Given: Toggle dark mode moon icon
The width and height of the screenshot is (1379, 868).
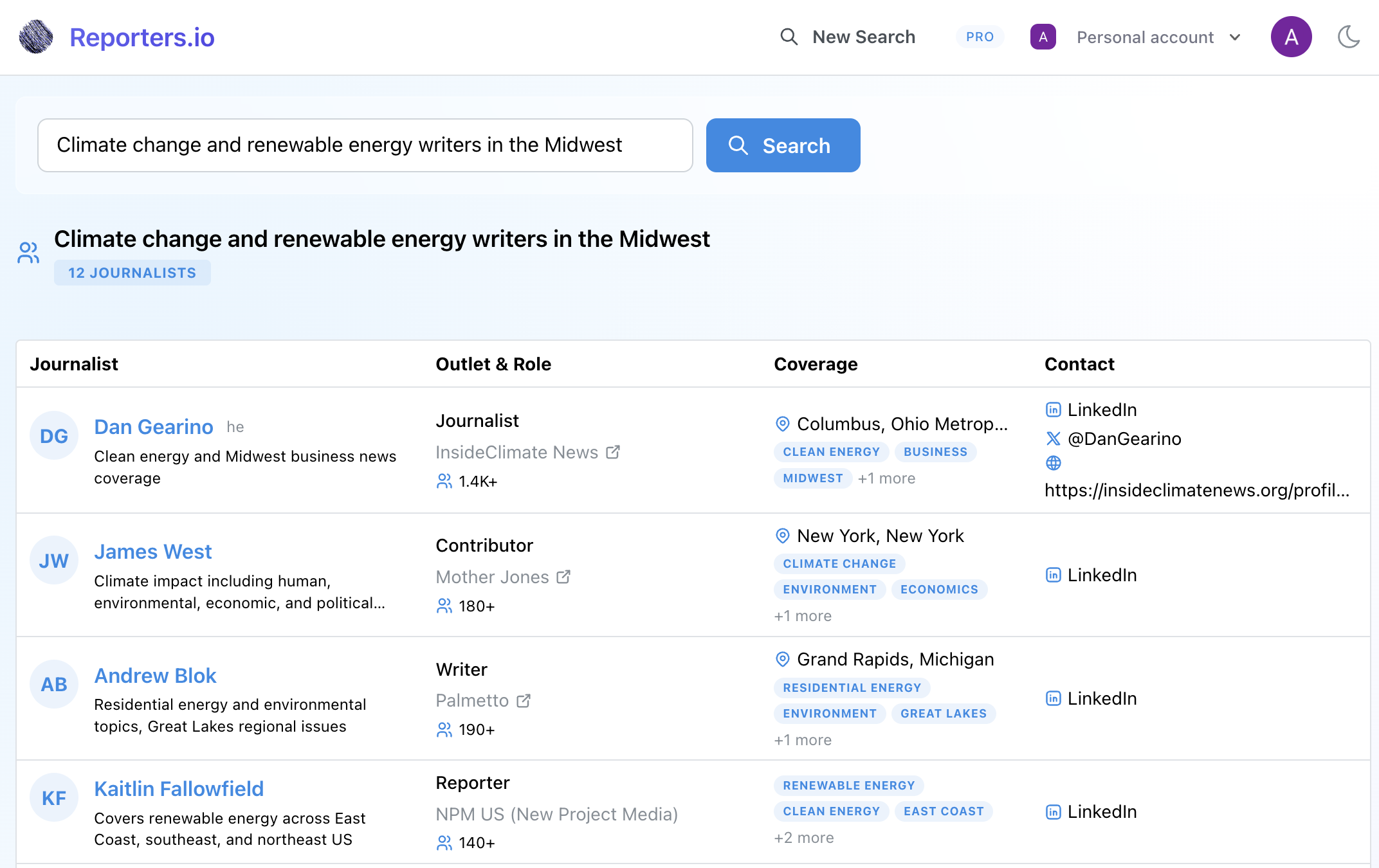Looking at the screenshot, I should 1349,37.
